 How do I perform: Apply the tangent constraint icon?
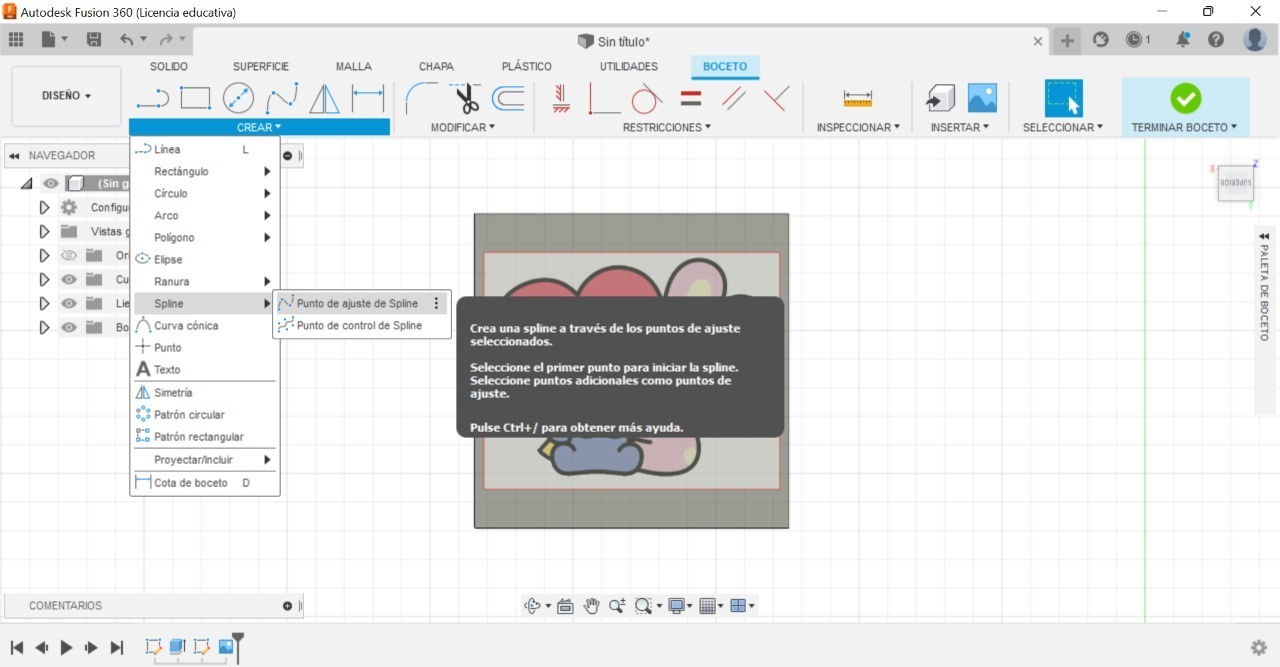pos(647,98)
